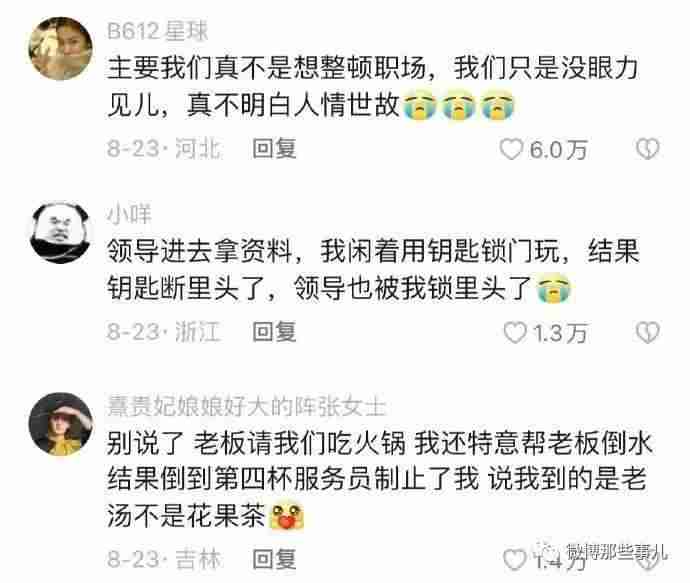
Task: Like the 小咩 comment showing 1.3万
Action: tap(515, 333)
